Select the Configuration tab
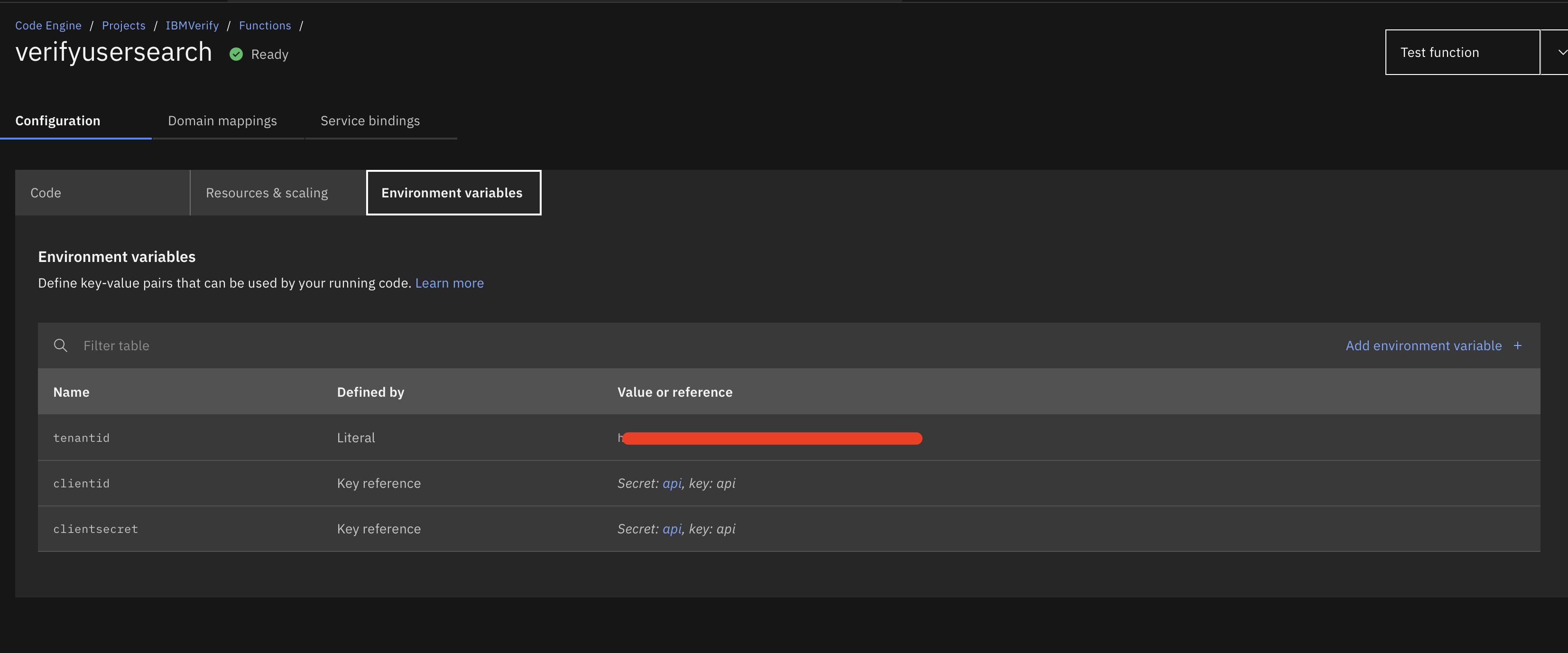Image resolution: width=1568 pixels, height=653 pixels. pyautogui.click(x=58, y=121)
